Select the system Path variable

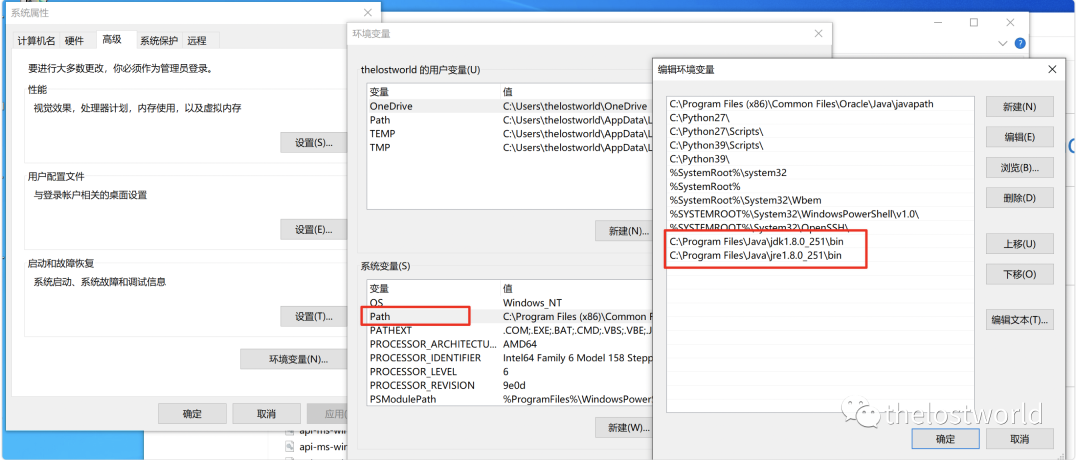pyautogui.click(x=510, y=317)
